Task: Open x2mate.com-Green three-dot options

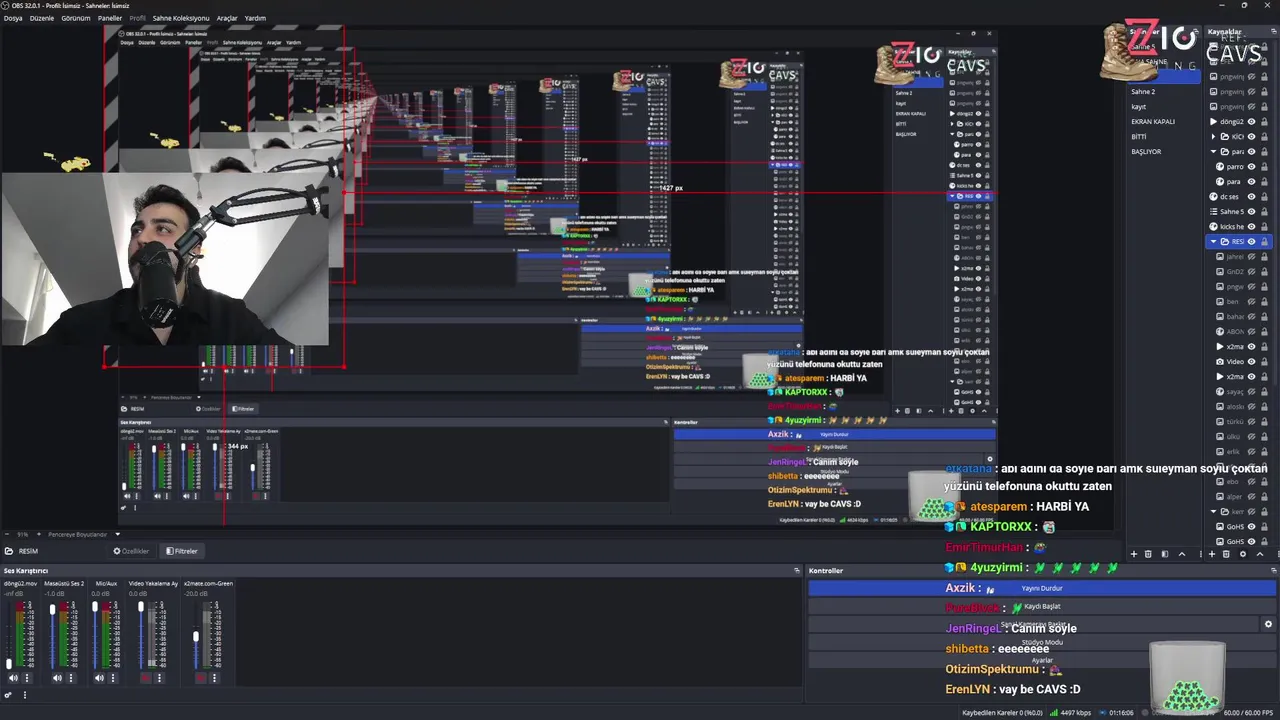Action: tap(214, 677)
